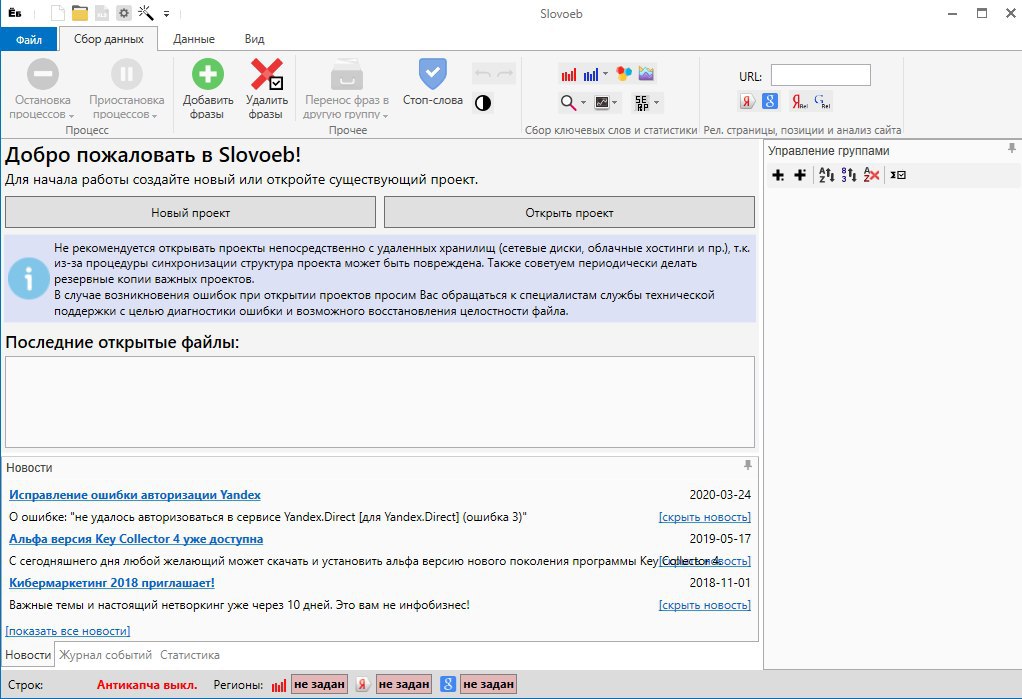Click не задан next to Google status icon
1022x699 pixels.
coord(488,684)
